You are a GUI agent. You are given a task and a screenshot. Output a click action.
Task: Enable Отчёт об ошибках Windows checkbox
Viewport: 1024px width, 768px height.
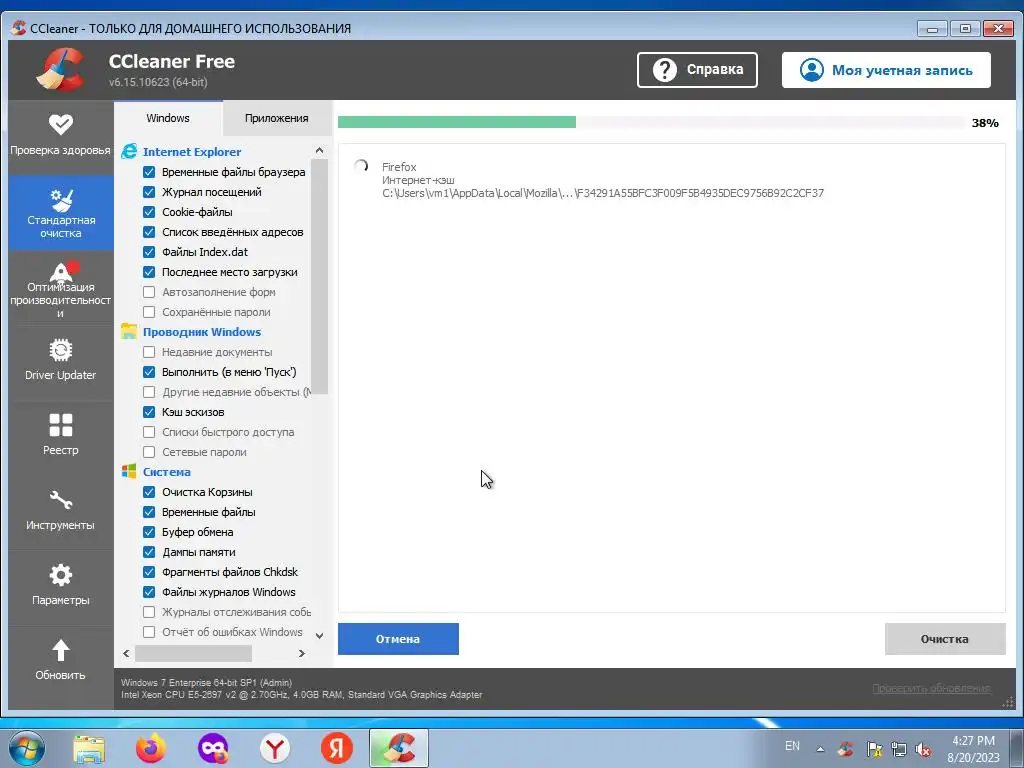click(x=149, y=632)
